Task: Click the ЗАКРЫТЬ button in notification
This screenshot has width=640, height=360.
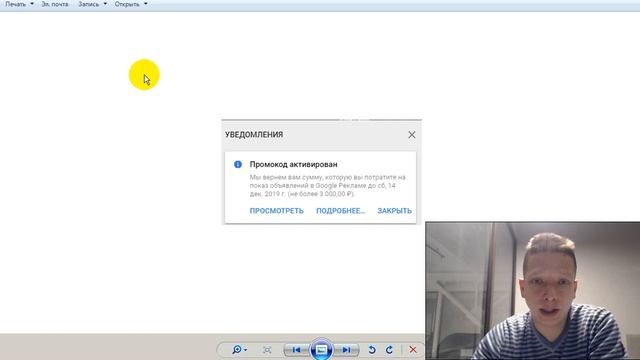Action: [394, 211]
